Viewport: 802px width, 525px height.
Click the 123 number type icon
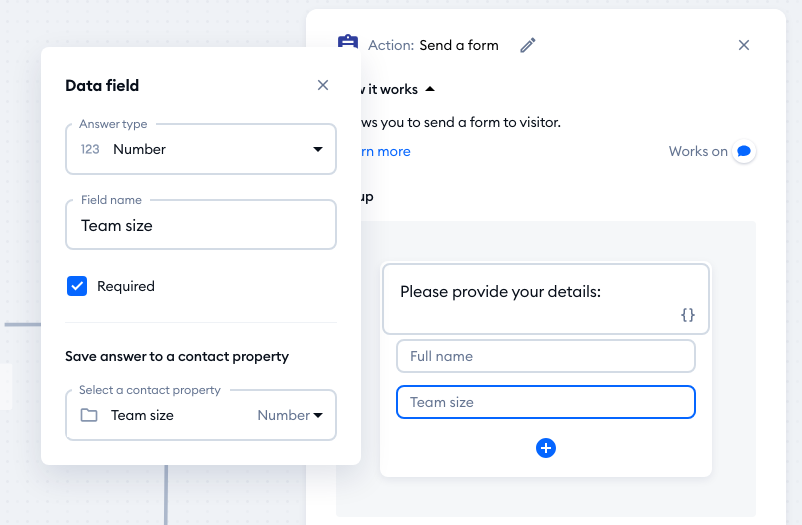click(x=90, y=149)
